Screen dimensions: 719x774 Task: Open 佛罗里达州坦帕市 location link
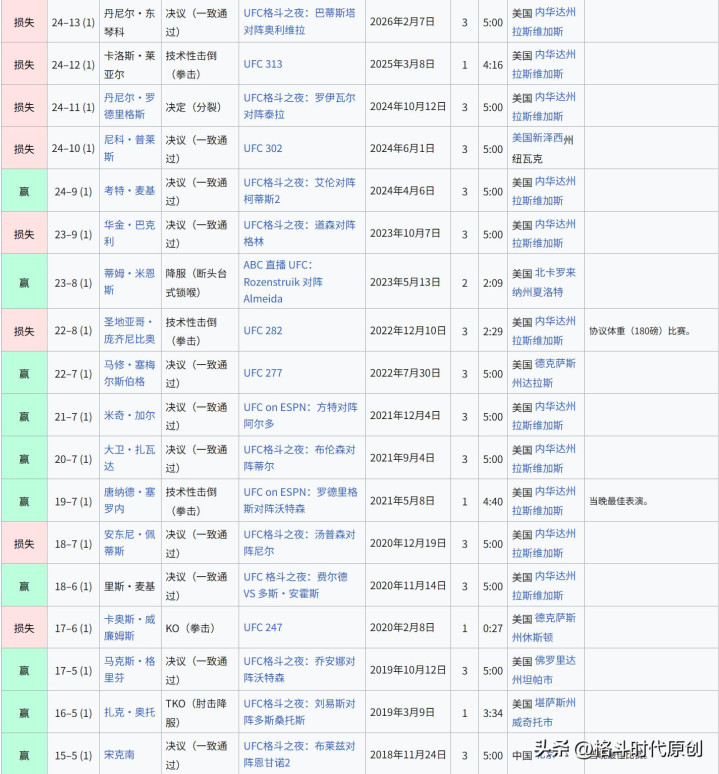point(544,670)
